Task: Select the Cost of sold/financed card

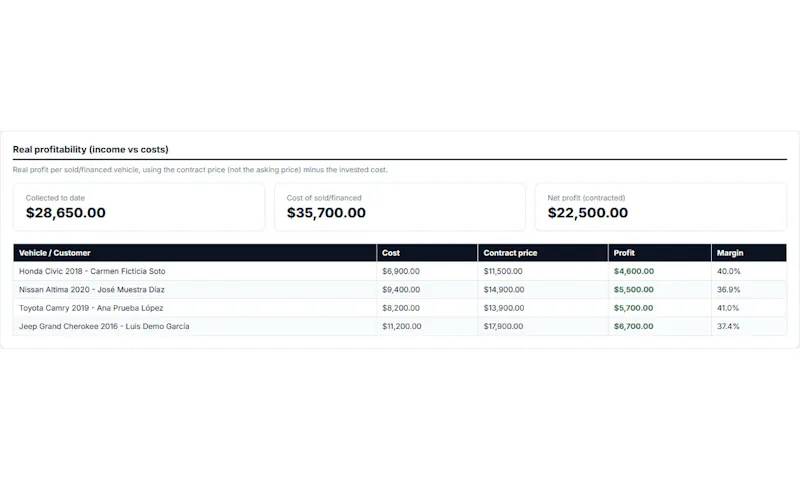Action: point(400,207)
